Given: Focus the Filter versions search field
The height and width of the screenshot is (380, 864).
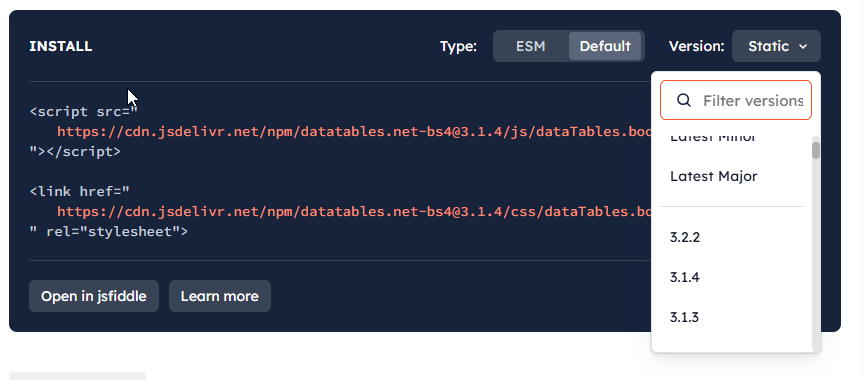Looking at the screenshot, I should [x=736, y=100].
